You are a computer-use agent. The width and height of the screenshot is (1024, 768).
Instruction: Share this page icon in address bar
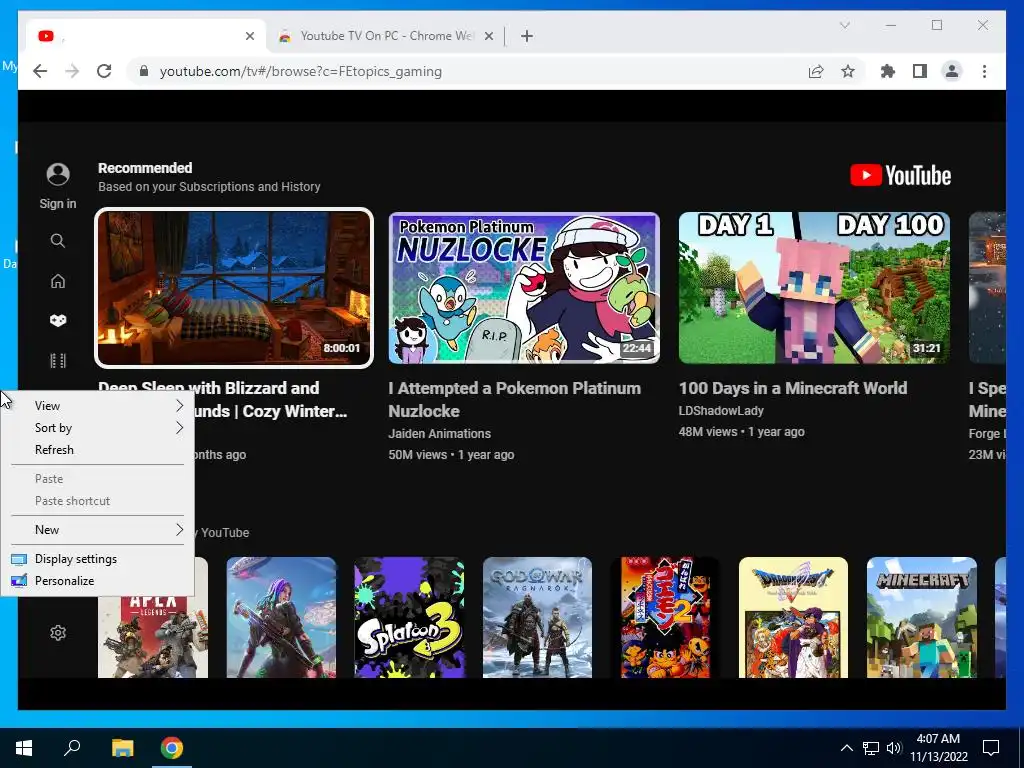point(816,71)
